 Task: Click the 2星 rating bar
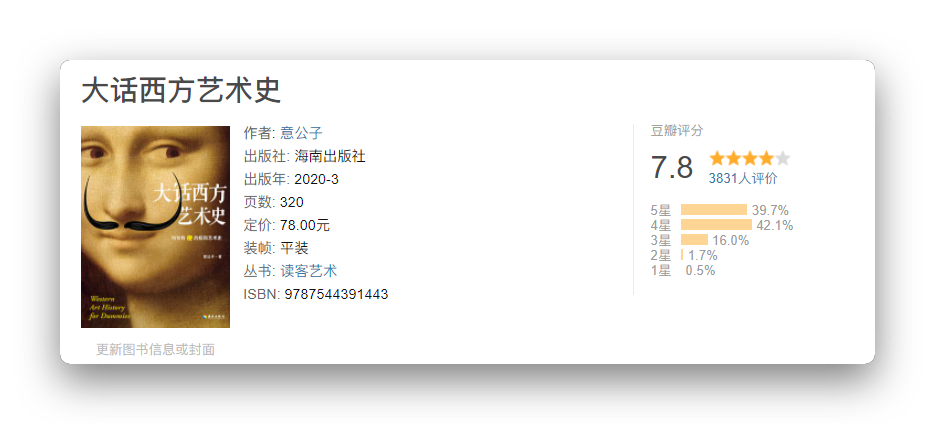click(x=682, y=255)
